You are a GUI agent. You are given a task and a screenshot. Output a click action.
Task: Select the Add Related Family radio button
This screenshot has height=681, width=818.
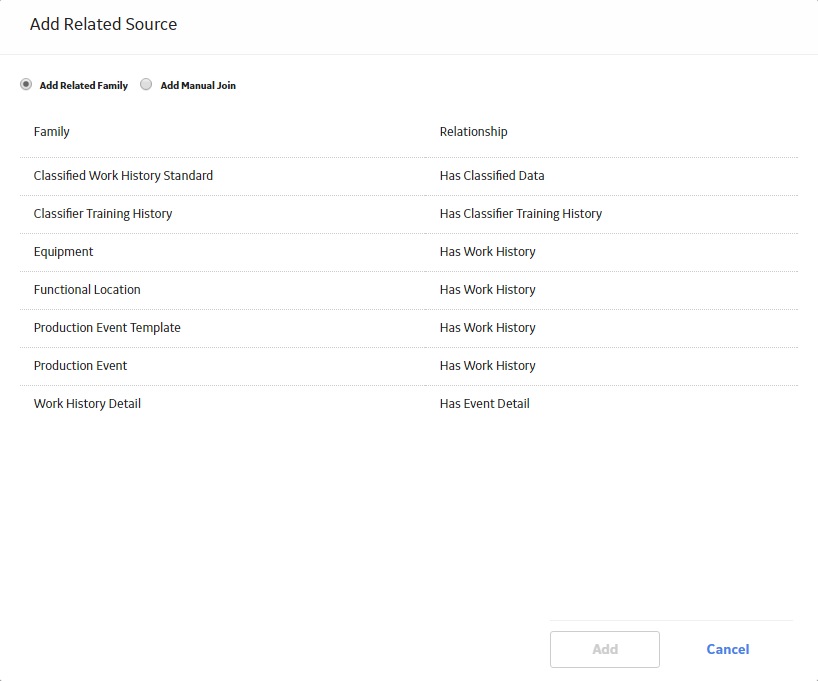tap(26, 85)
